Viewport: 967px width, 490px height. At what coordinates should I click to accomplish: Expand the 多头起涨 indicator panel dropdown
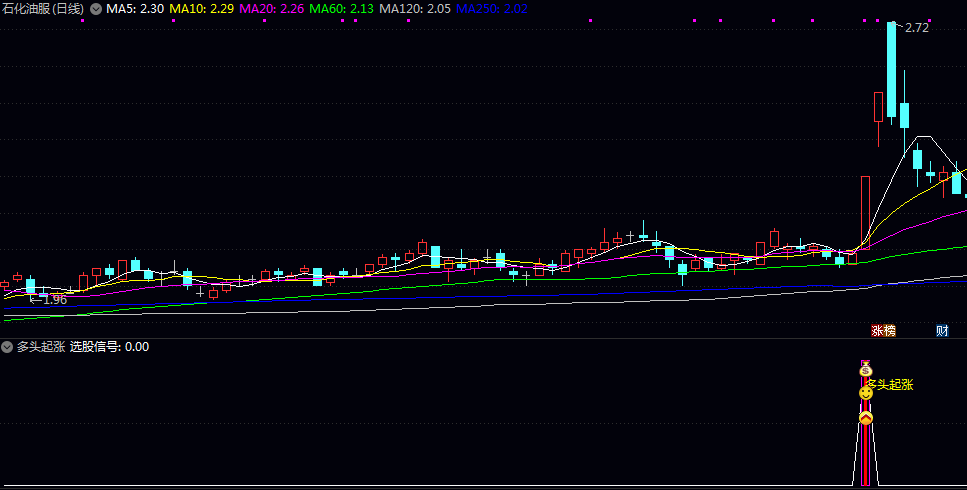pyautogui.click(x=7, y=347)
